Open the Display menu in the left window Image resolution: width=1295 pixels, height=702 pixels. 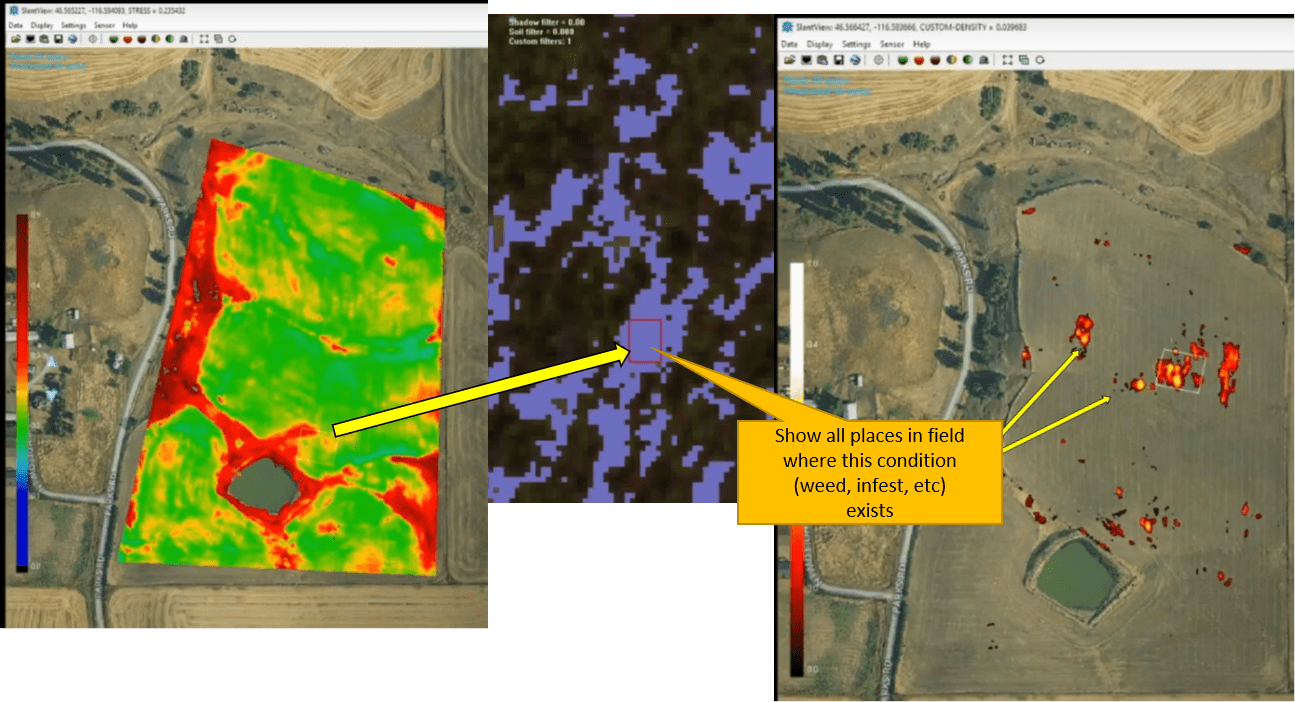[x=42, y=26]
